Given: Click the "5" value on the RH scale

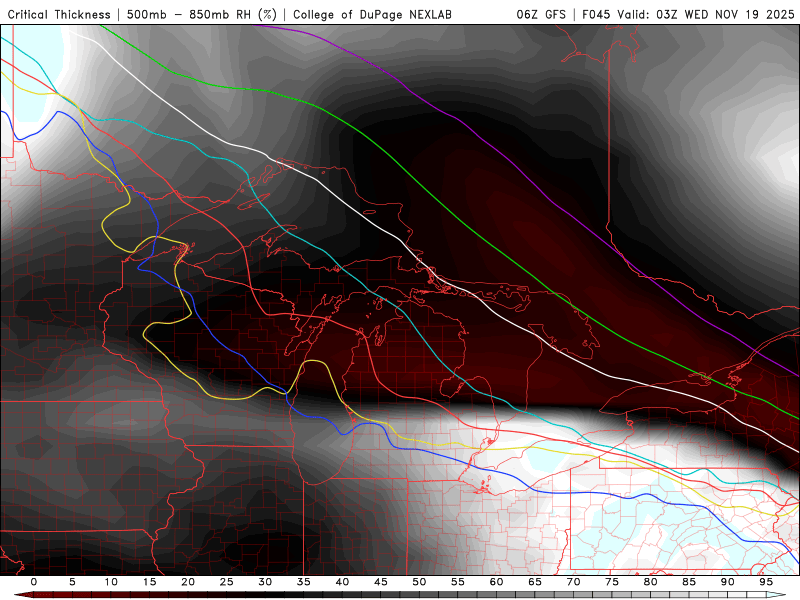Looking at the screenshot, I should pyautogui.click(x=72, y=582).
